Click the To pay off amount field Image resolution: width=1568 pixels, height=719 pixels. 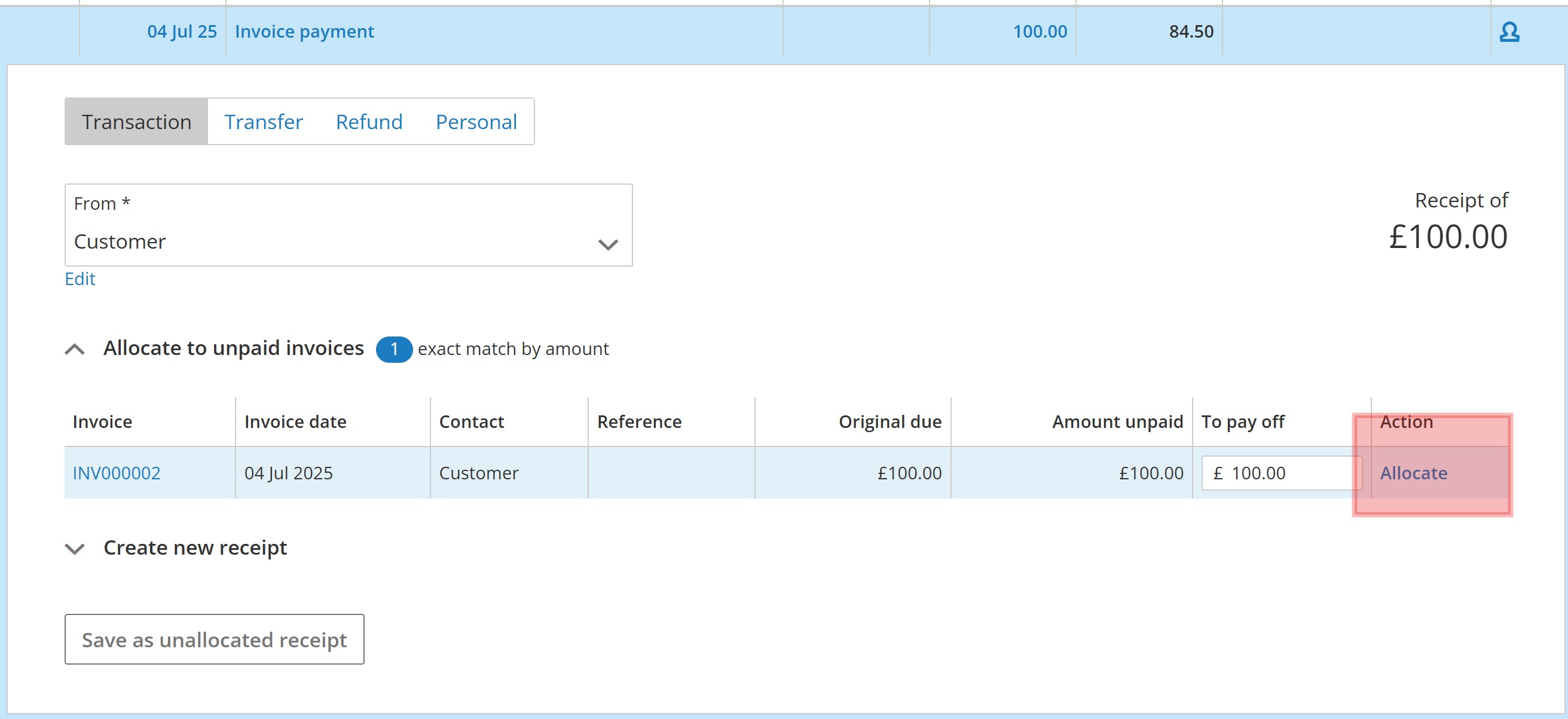point(1280,473)
